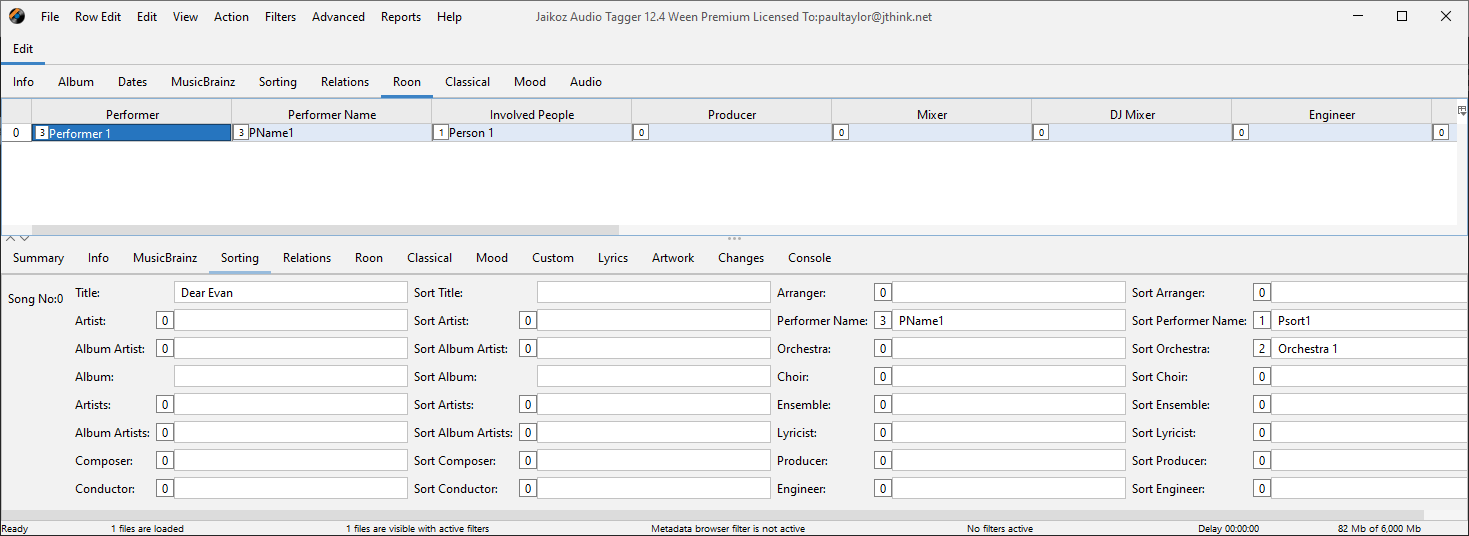1469x536 pixels.
Task: Click the Orchestra text field
Action: click(1008, 349)
